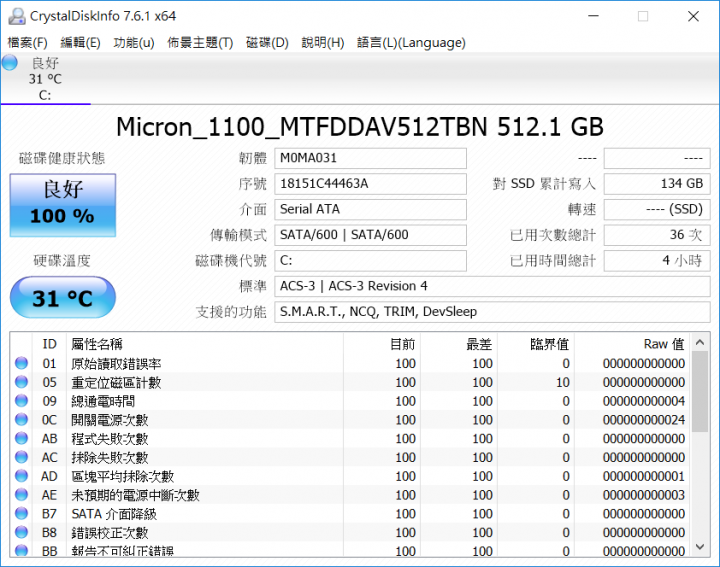Viewport: 720px width, 567px height.
Task: Click the status orb for attribute 05
Action: coord(22,382)
